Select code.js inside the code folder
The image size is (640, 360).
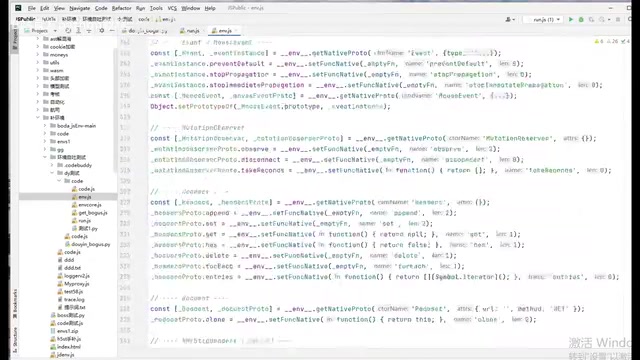[x=83, y=189]
